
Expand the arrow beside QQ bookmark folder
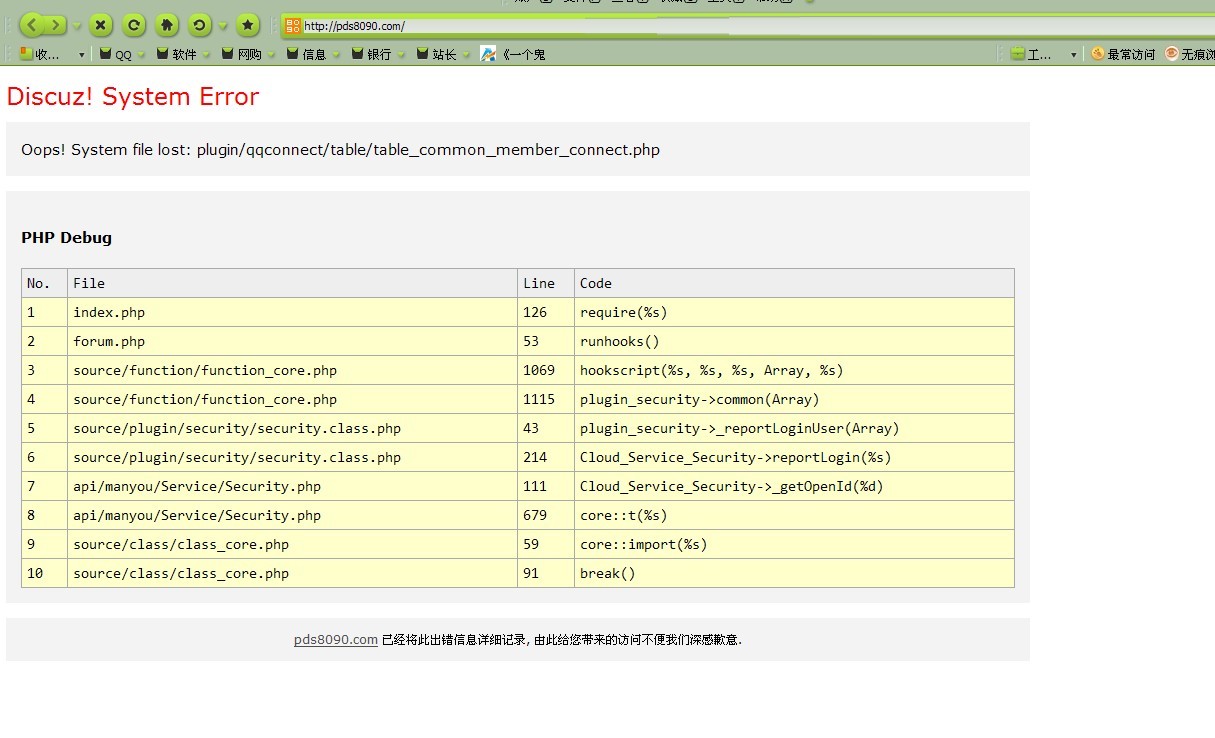click(142, 55)
